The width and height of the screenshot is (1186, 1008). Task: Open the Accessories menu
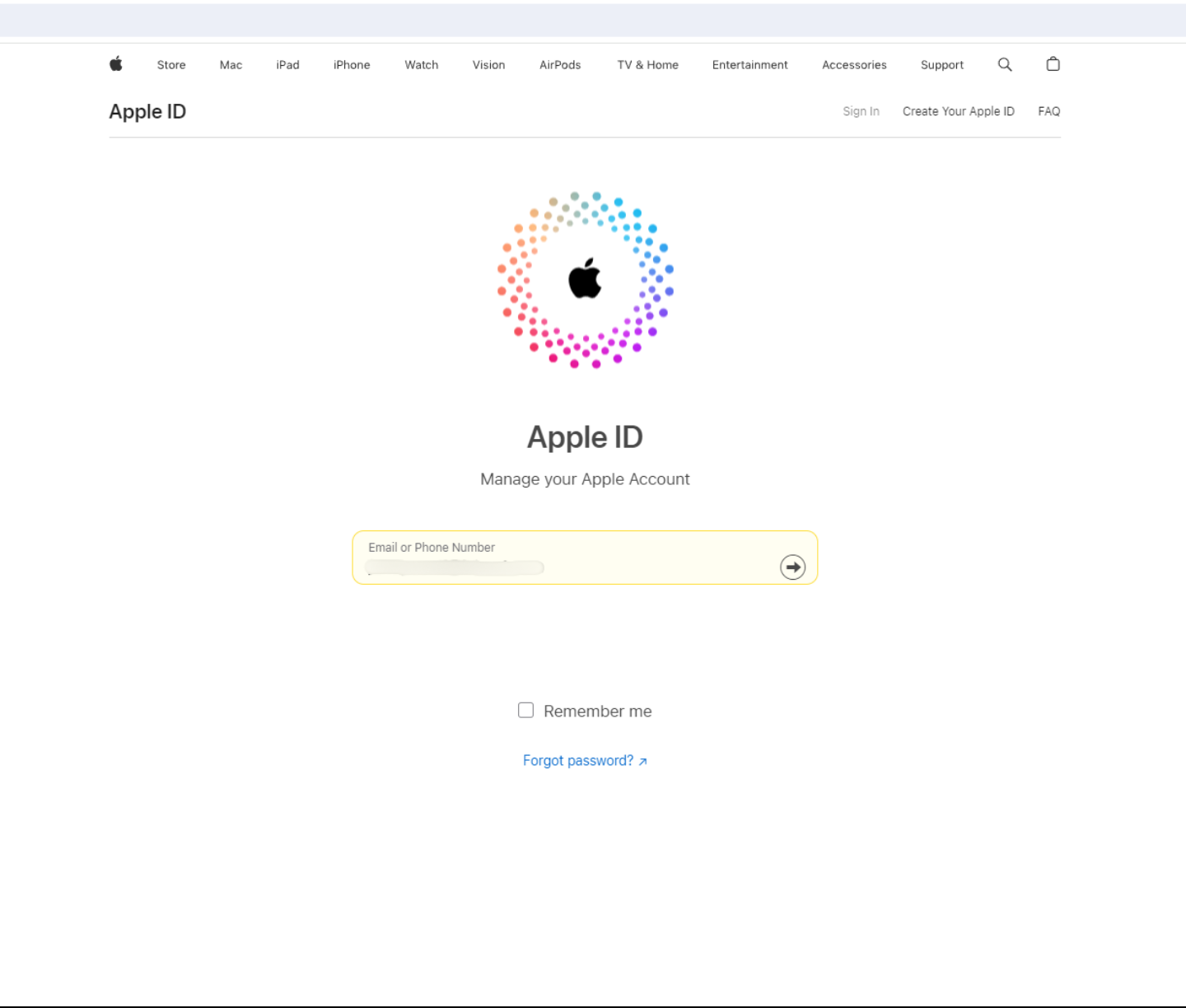pos(854,65)
